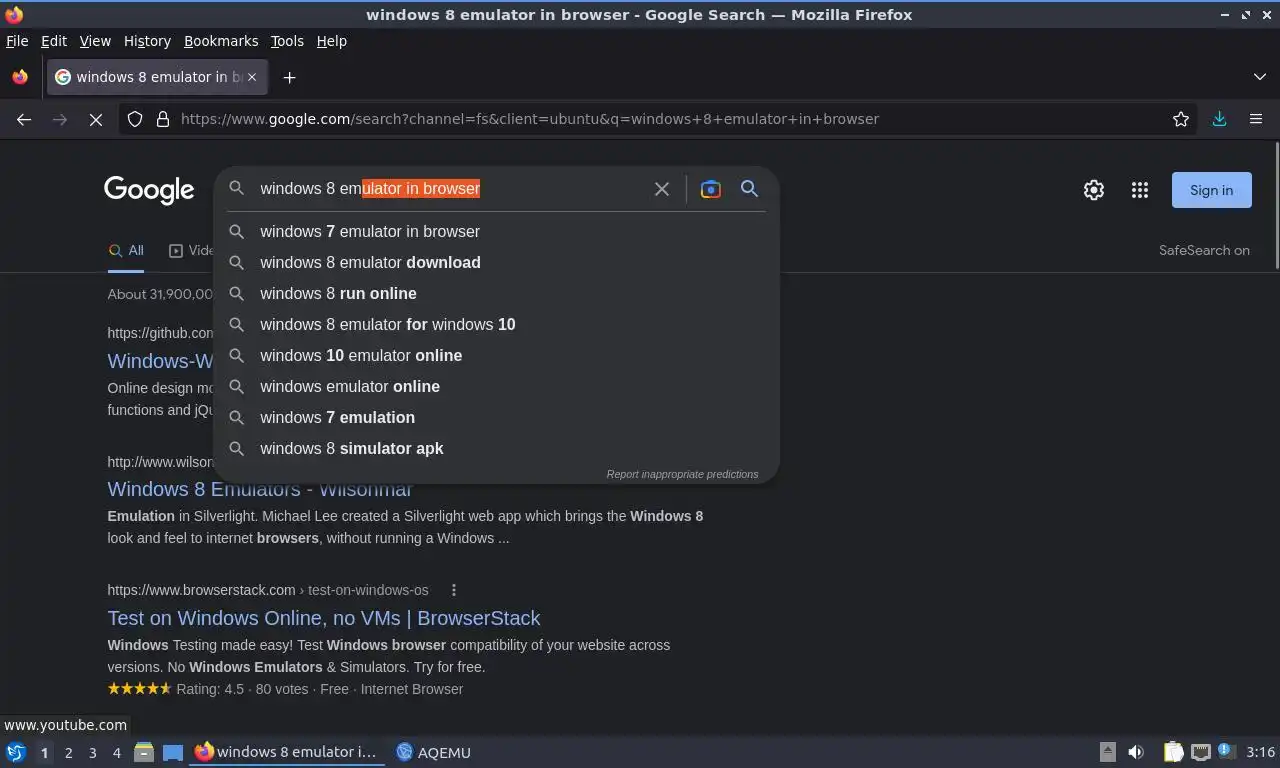This screenshot has height=768, width=1280.
Task: Submit search with magnifier button
Action: [749, 189]
